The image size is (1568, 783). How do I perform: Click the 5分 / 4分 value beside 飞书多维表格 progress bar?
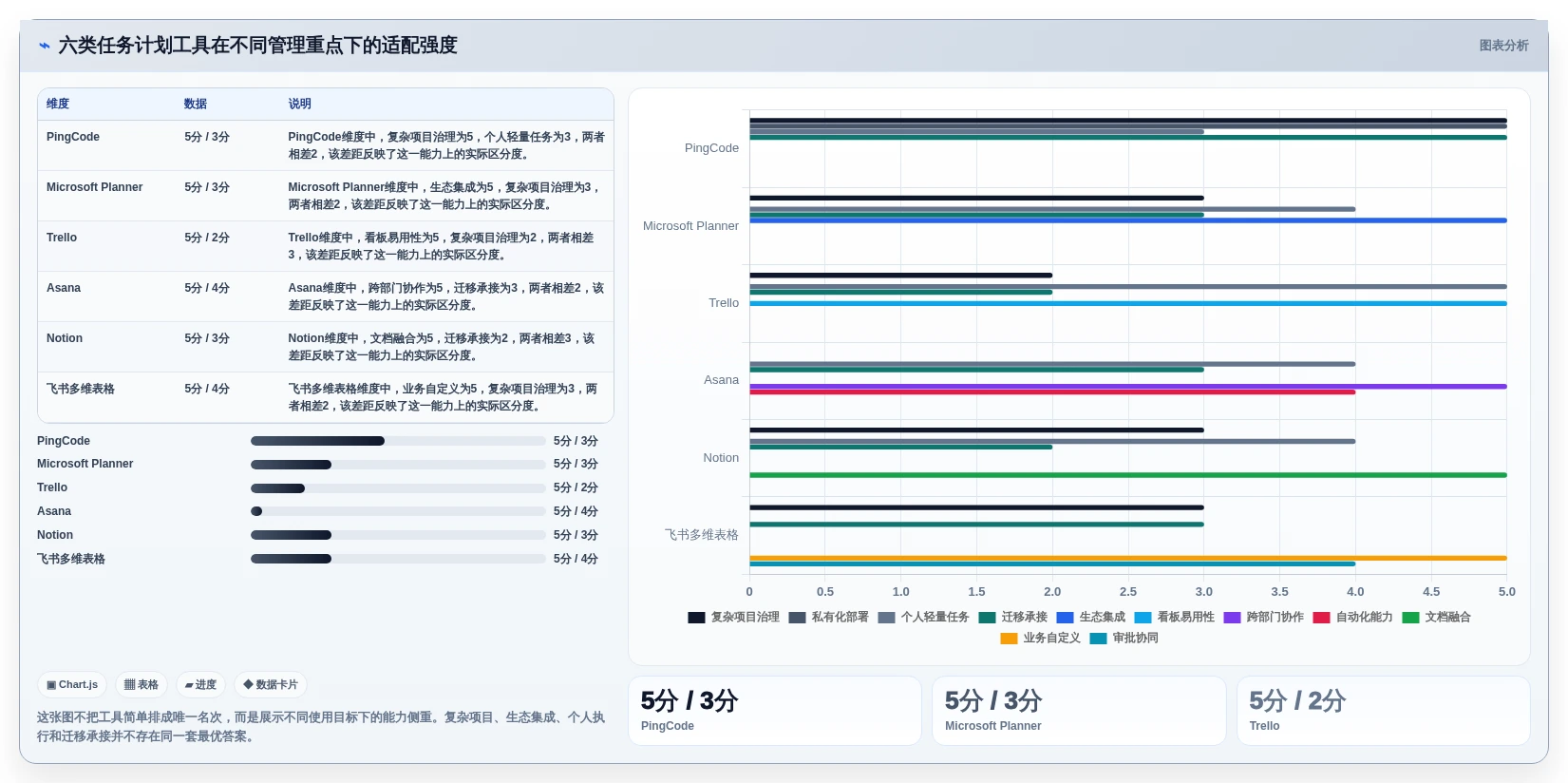pos(576,559)
